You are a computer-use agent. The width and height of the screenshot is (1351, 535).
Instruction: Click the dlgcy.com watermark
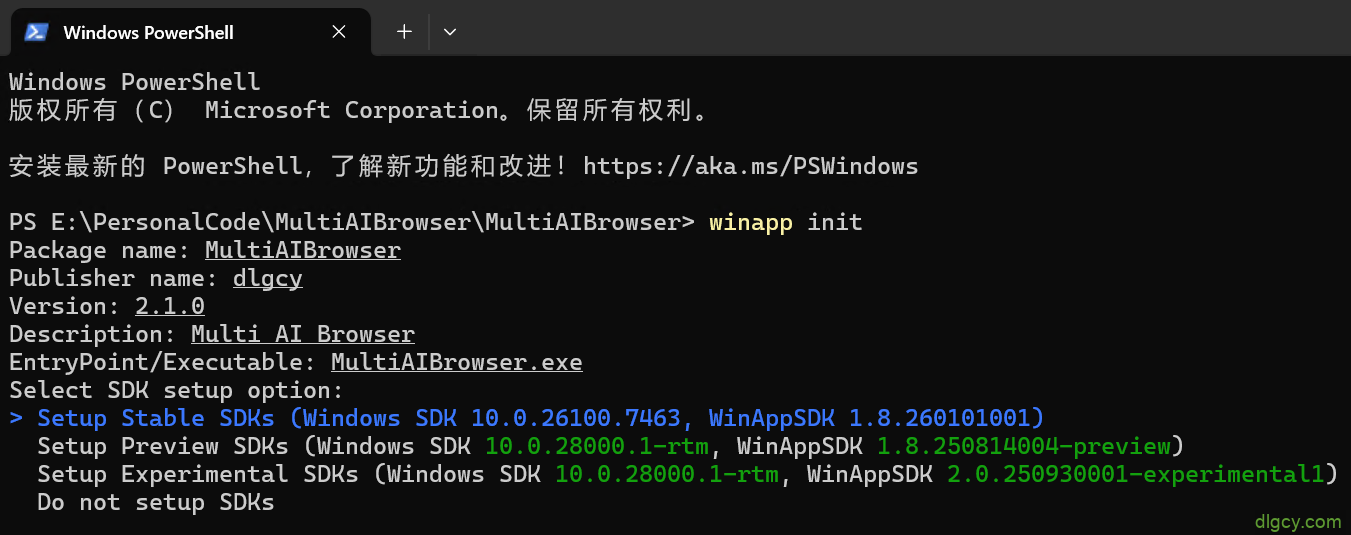1297,521
